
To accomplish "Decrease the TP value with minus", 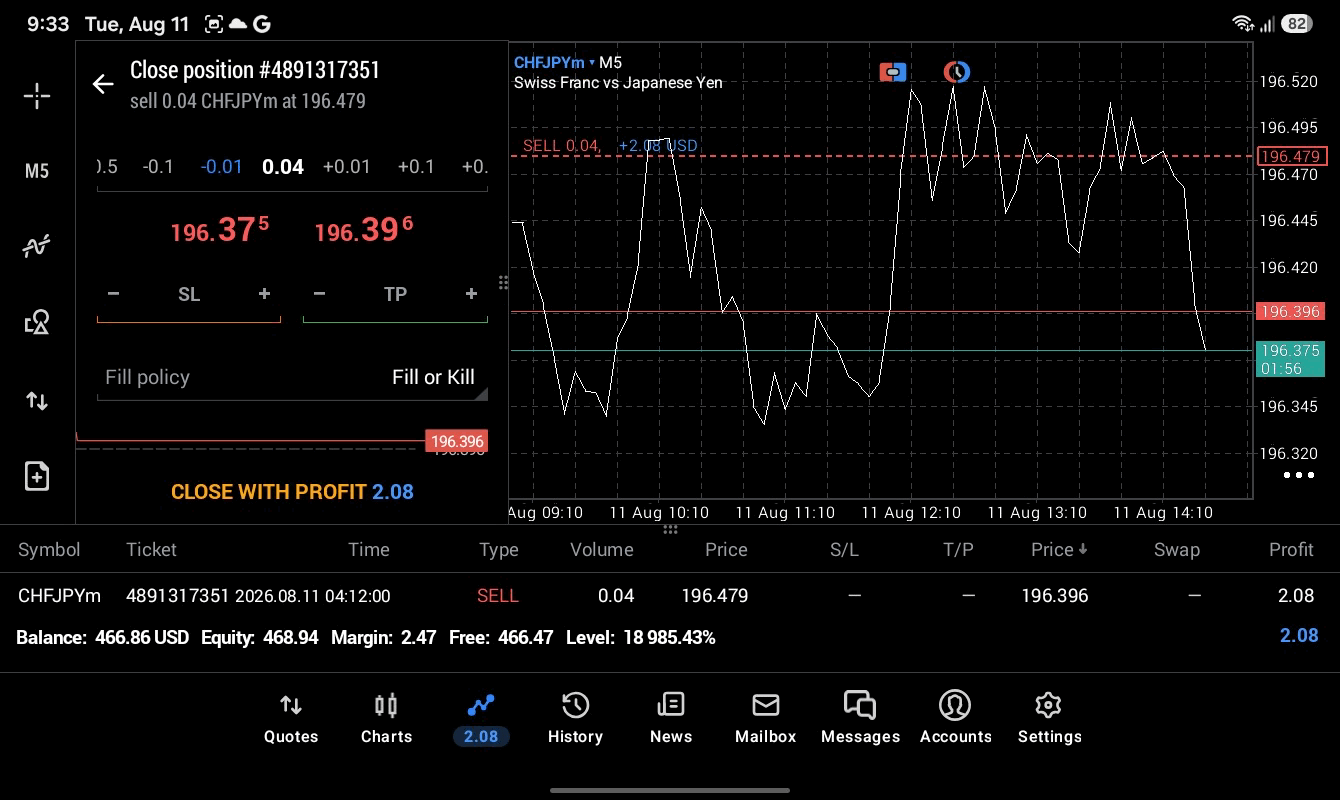I will pos(319,294).
